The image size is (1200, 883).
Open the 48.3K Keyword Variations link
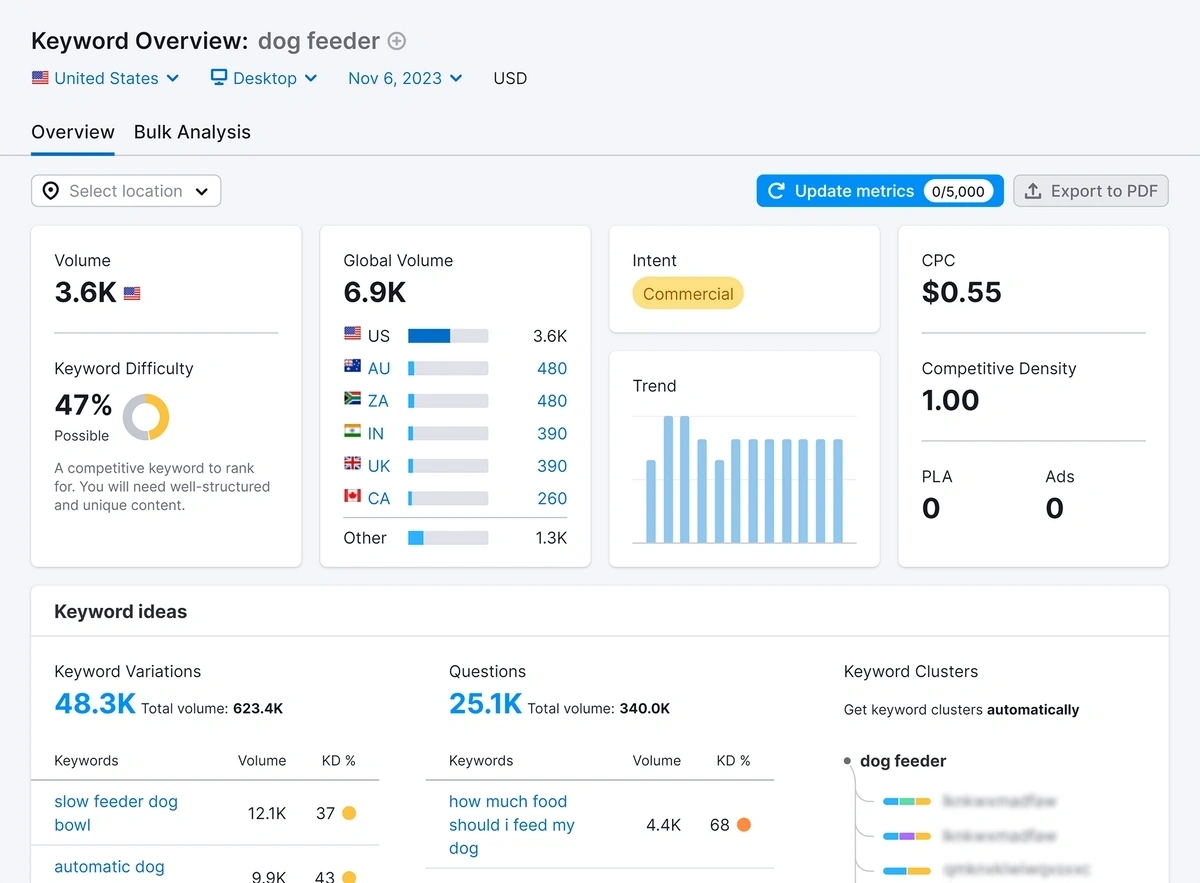pyautogui.click(x=95, y=704)
